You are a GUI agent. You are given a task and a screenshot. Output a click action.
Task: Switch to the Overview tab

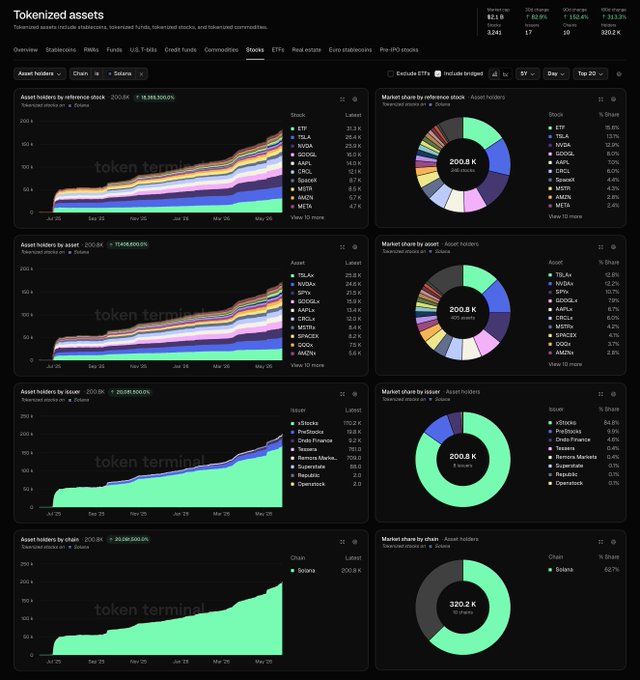26,50
